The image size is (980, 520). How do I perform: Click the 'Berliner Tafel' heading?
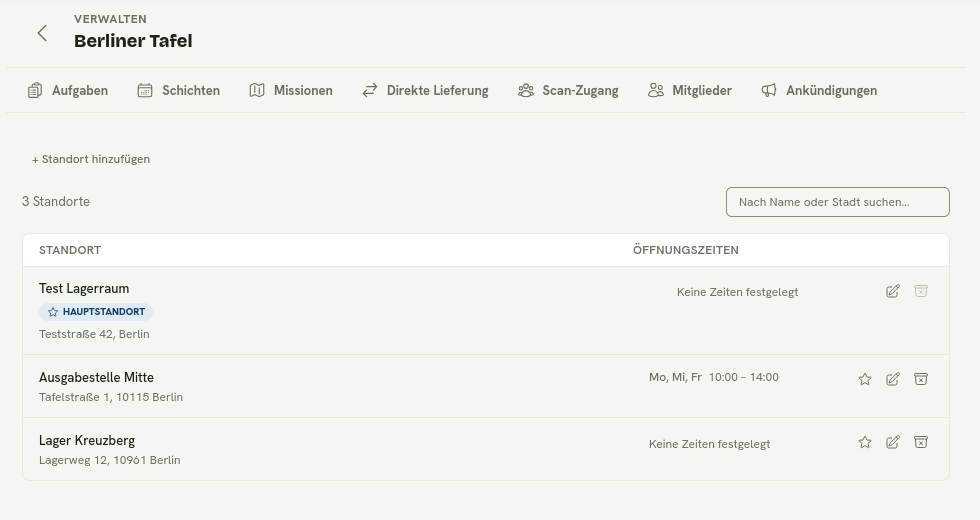point(133,41)
